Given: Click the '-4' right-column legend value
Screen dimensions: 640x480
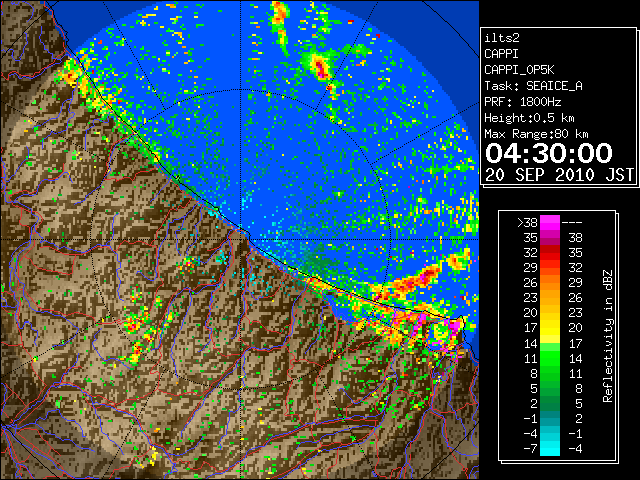Looking at the screenshot, I should pyautogui.click(x=575, y=448).
